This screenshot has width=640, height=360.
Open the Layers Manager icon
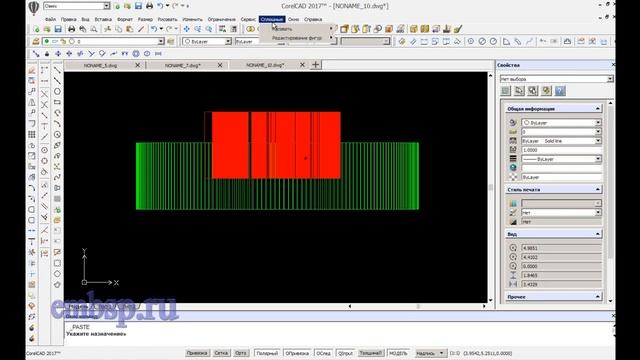pyautogui.click(x=36, y=41)
